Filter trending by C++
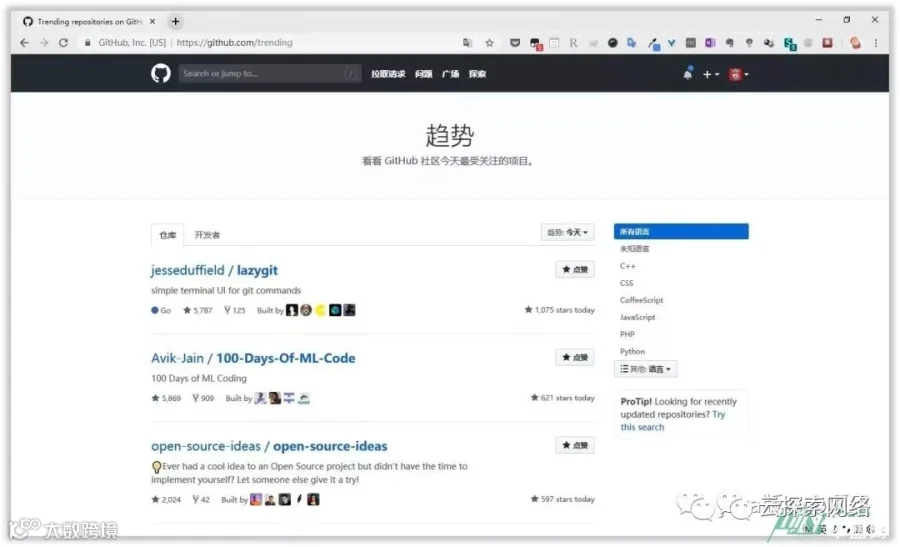900x547 pixels. pyautogui.click(x=627, y=266)
